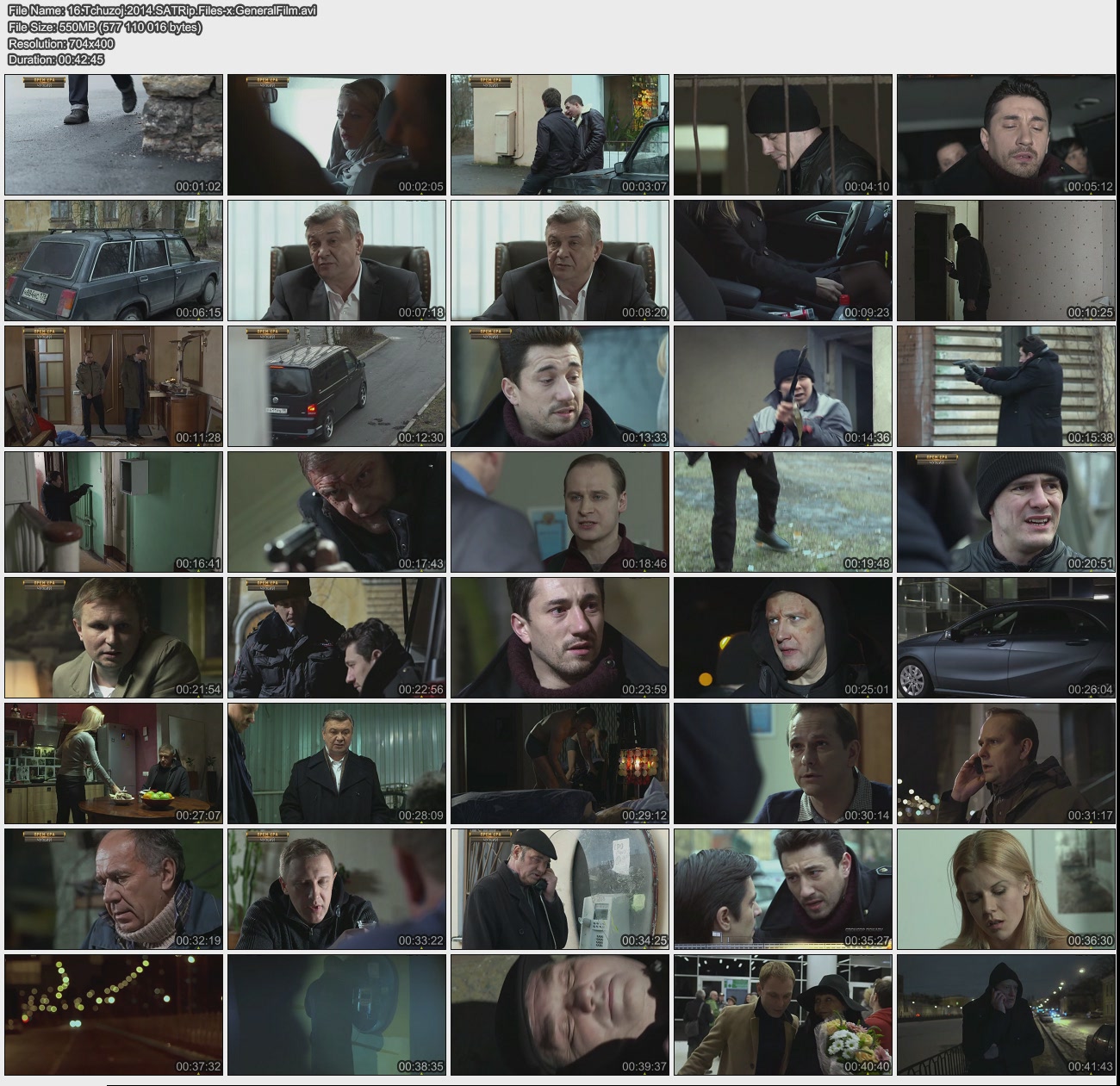Click the Duration 00:42:45 text
Viewport: 1120px width, 1086px height.
[56, 59]
